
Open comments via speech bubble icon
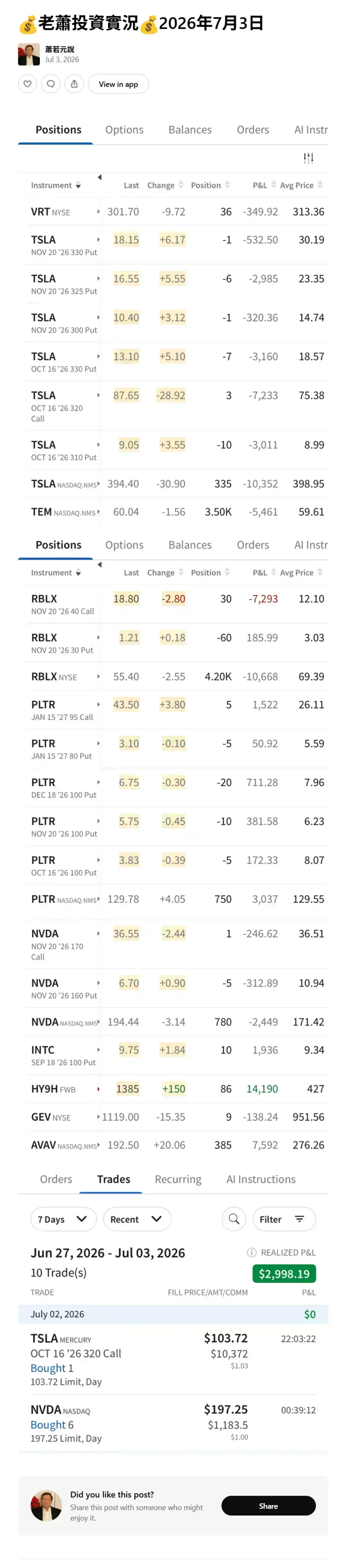pos(51,84)
